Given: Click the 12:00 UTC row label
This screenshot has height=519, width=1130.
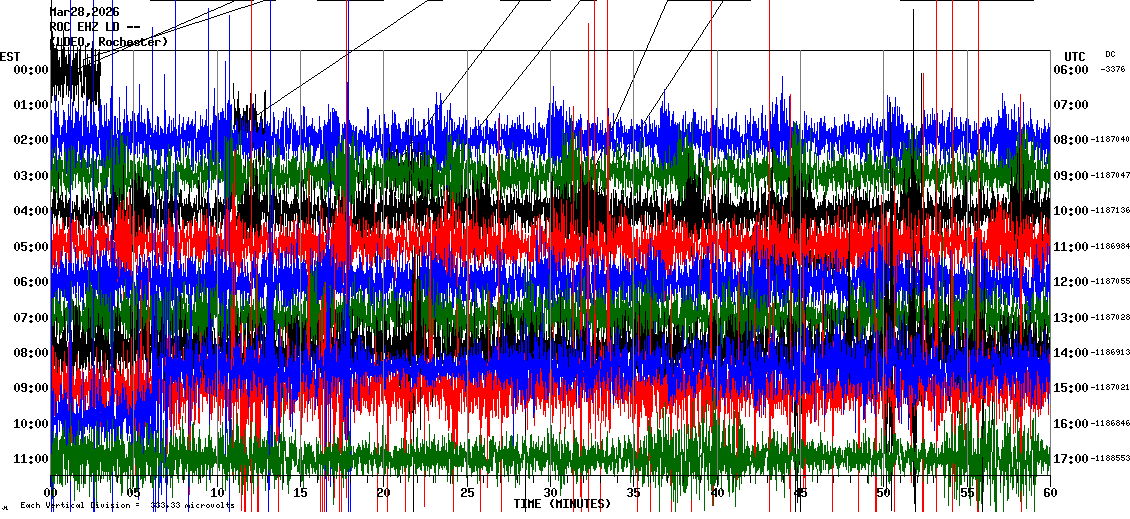Looking at the screenshot, I should (1071, 282).
